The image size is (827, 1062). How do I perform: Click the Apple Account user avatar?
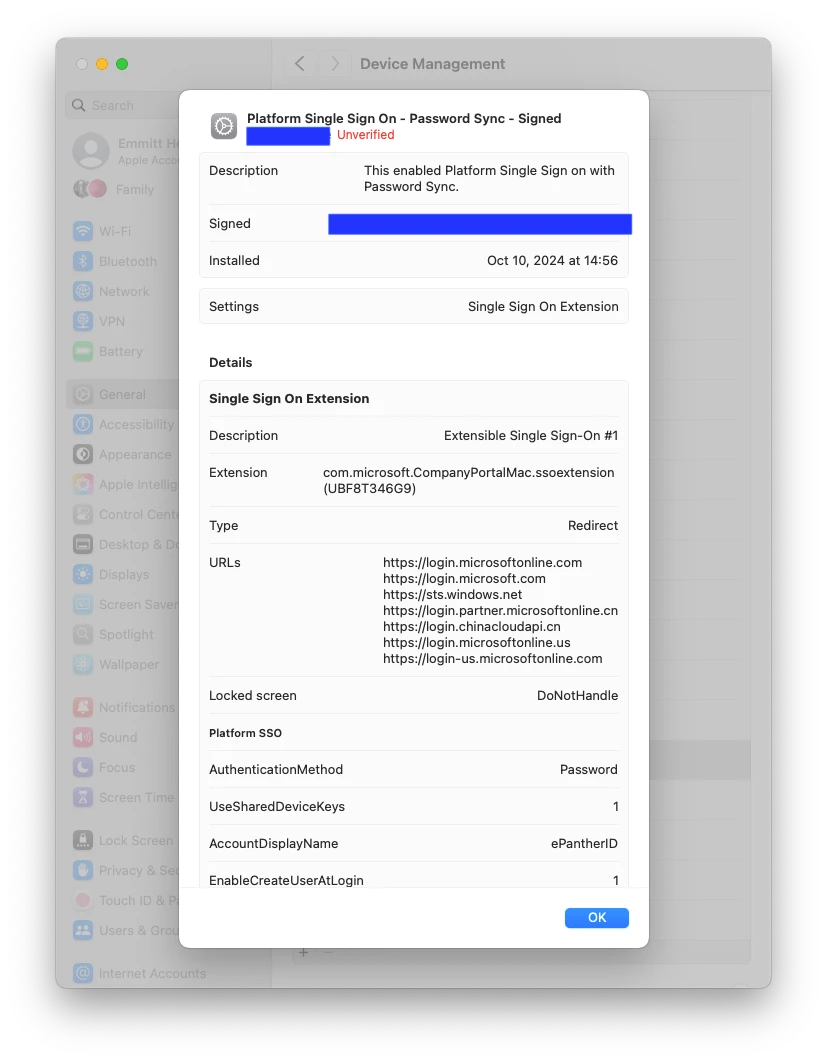91,151
